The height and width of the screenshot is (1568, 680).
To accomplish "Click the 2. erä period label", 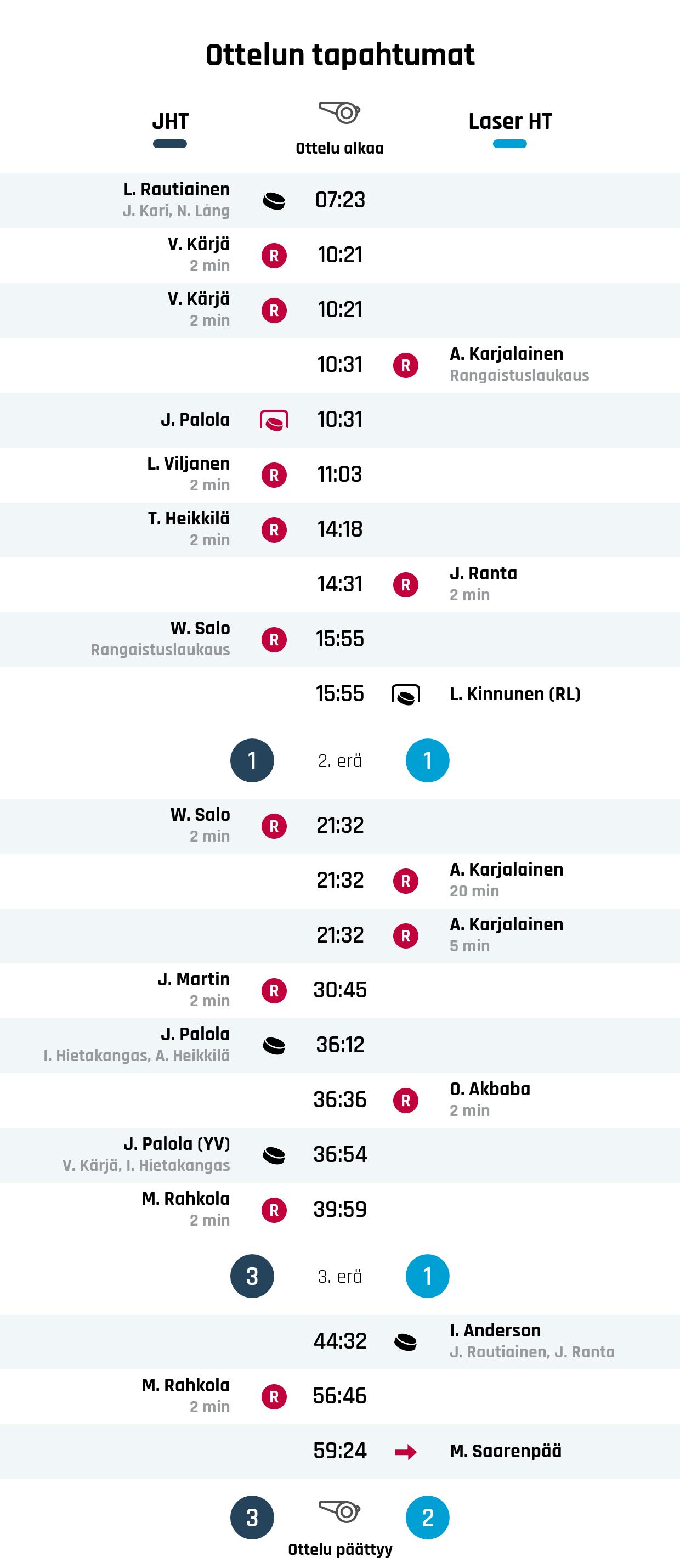I will 340,761.
